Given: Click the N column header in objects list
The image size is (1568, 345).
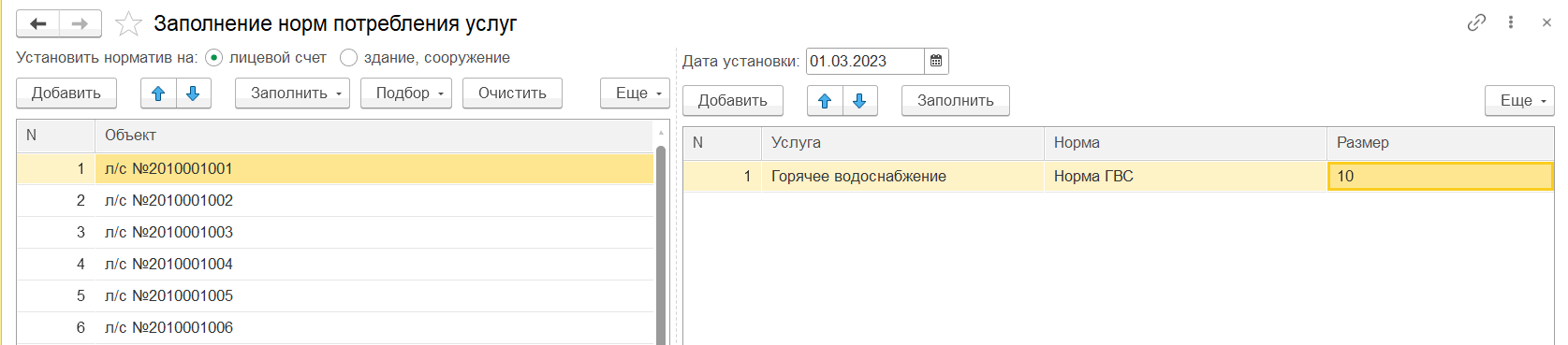Looking at the screenshot, I should (x=56, y=136).
